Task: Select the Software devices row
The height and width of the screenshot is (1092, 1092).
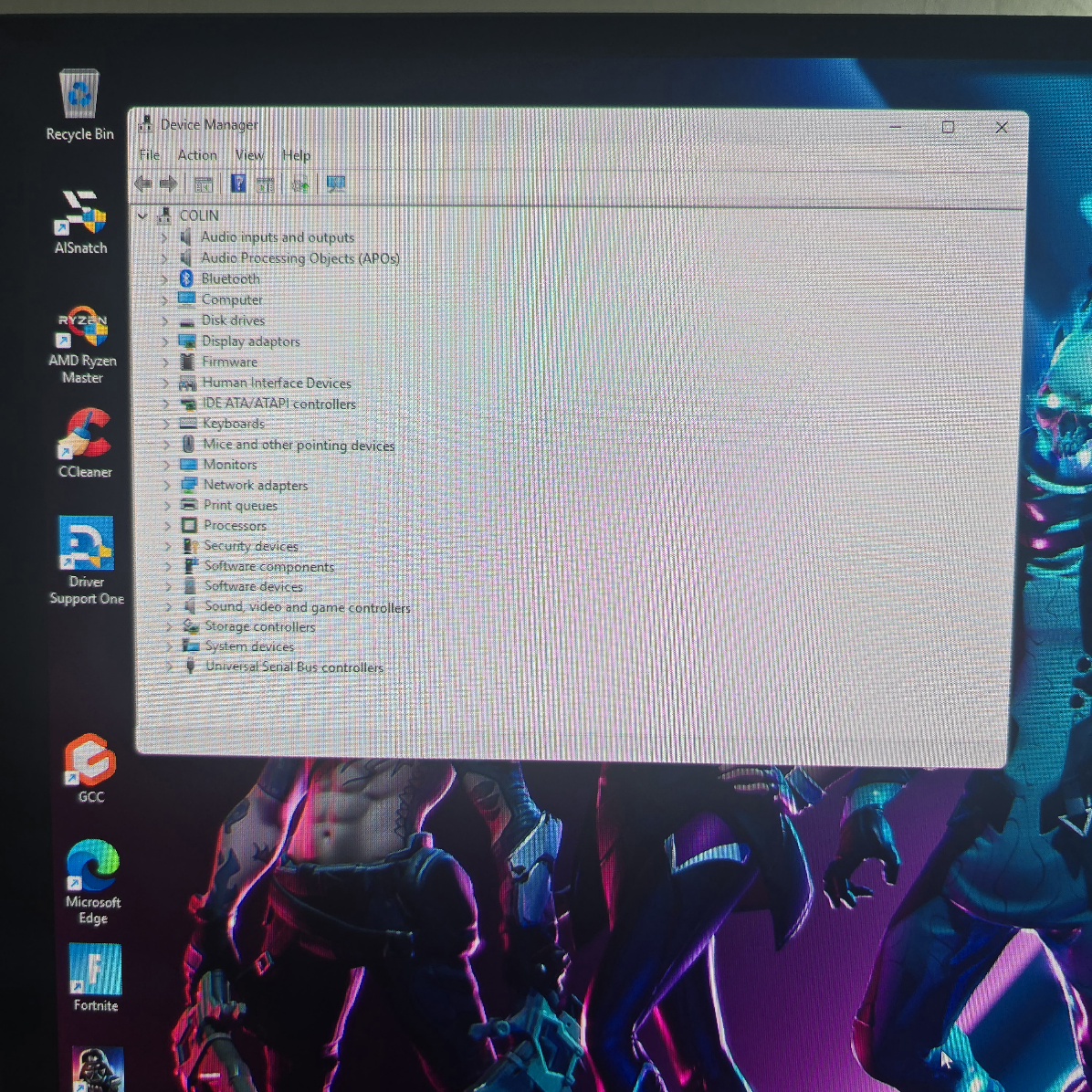Action: click(254, 586)
